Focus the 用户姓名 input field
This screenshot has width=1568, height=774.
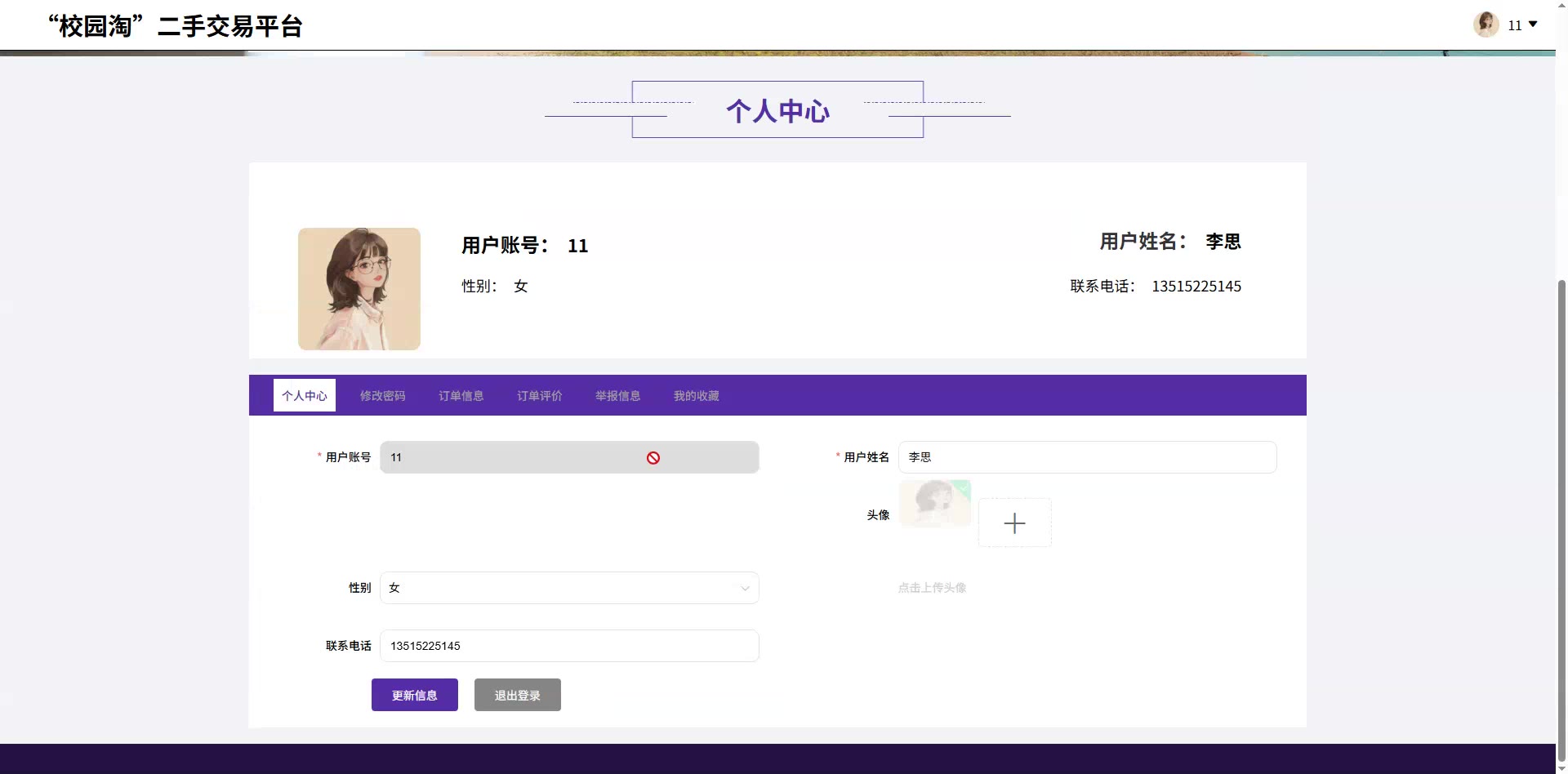click(1086, 457)
